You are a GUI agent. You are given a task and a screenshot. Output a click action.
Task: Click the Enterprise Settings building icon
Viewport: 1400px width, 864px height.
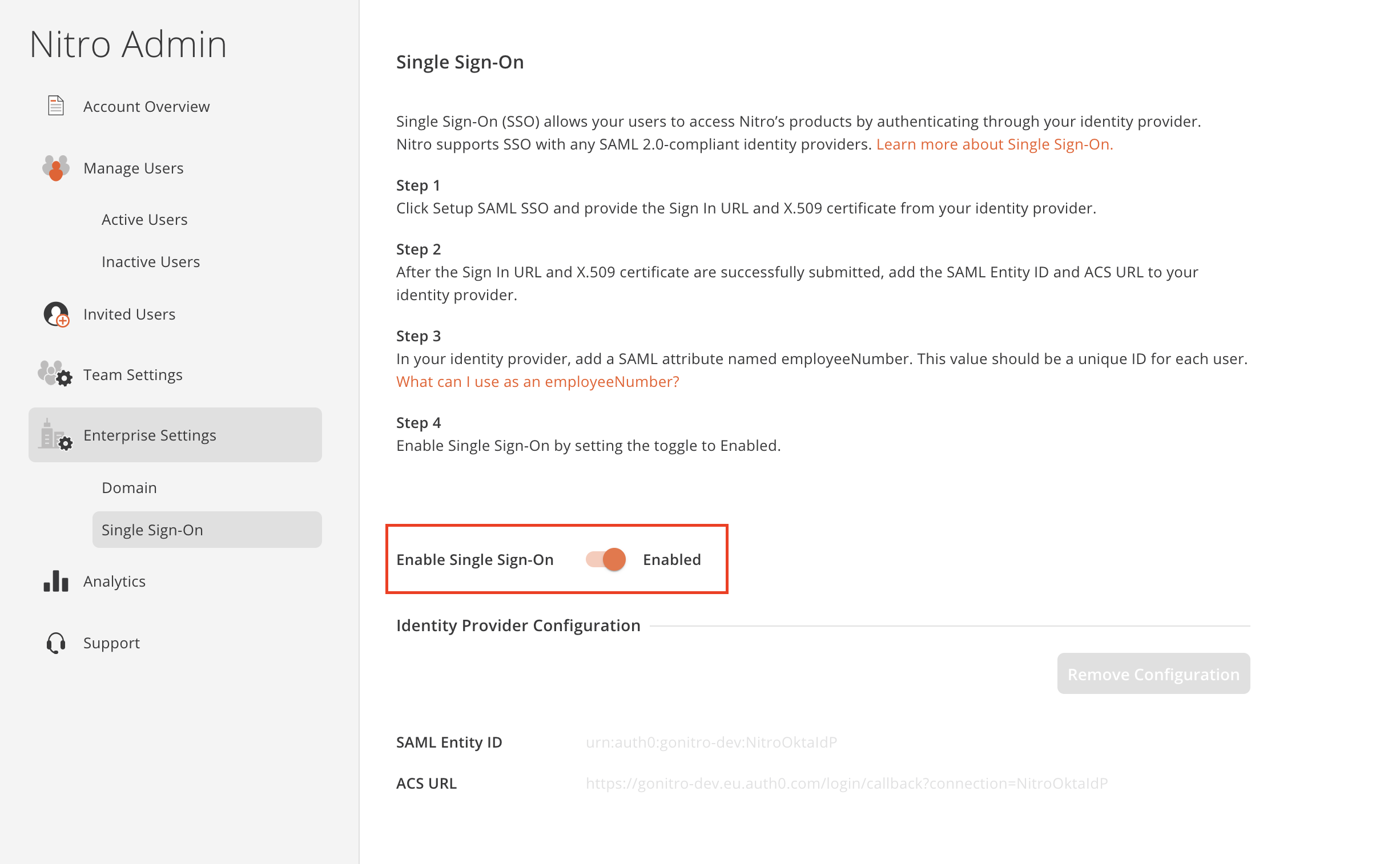tap(55, 435)
